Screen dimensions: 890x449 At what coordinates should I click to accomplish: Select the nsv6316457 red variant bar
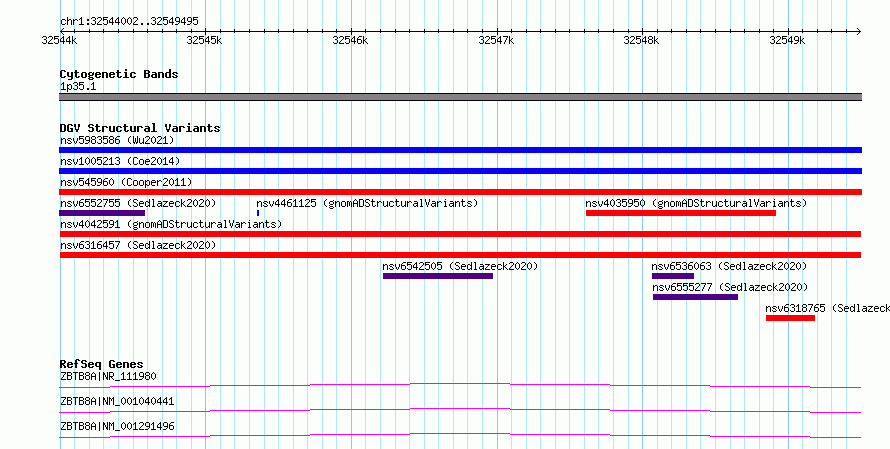[460, 255]
